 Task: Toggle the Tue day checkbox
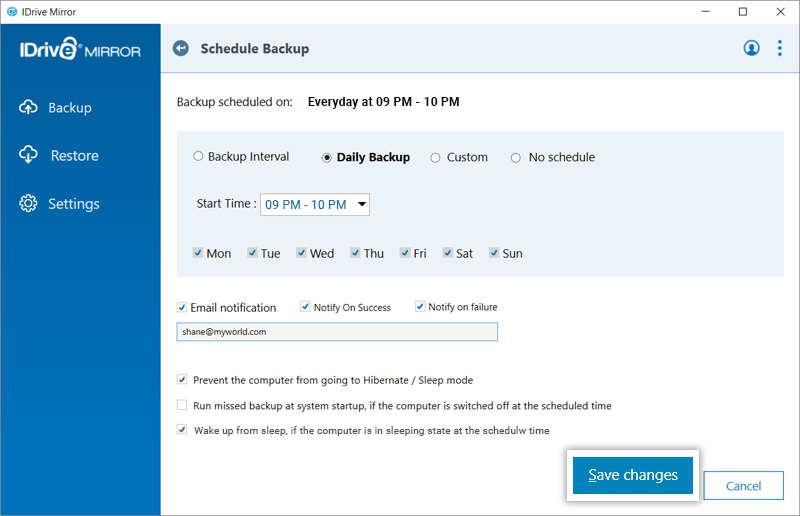tap(252, 253)
